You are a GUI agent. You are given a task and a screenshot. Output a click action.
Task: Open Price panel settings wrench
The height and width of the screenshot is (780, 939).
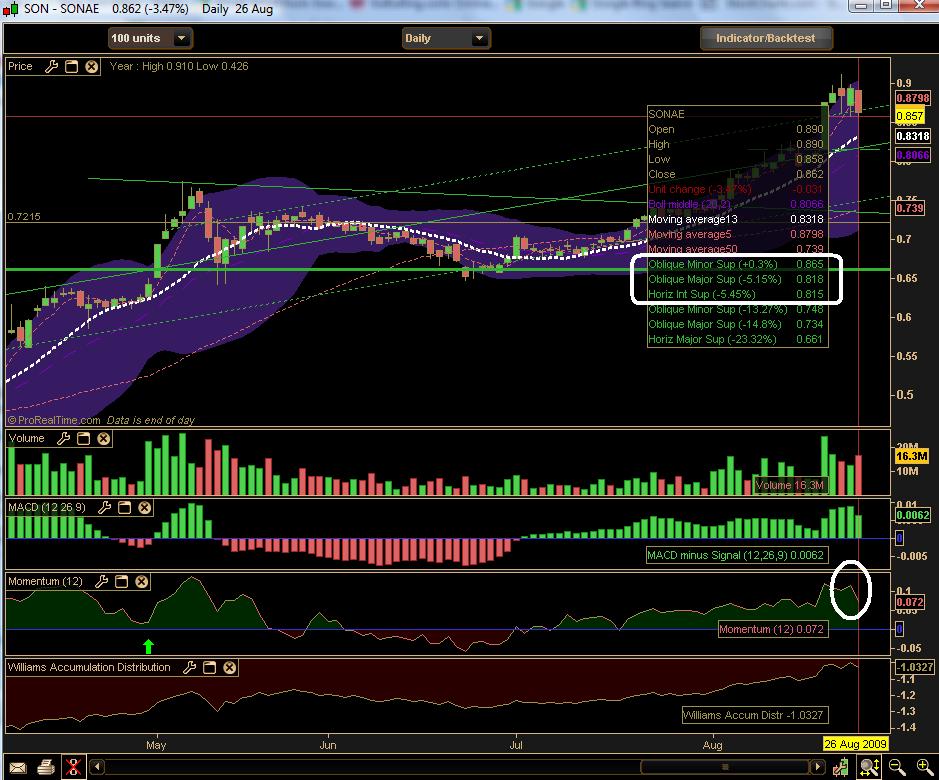[52, 66]
